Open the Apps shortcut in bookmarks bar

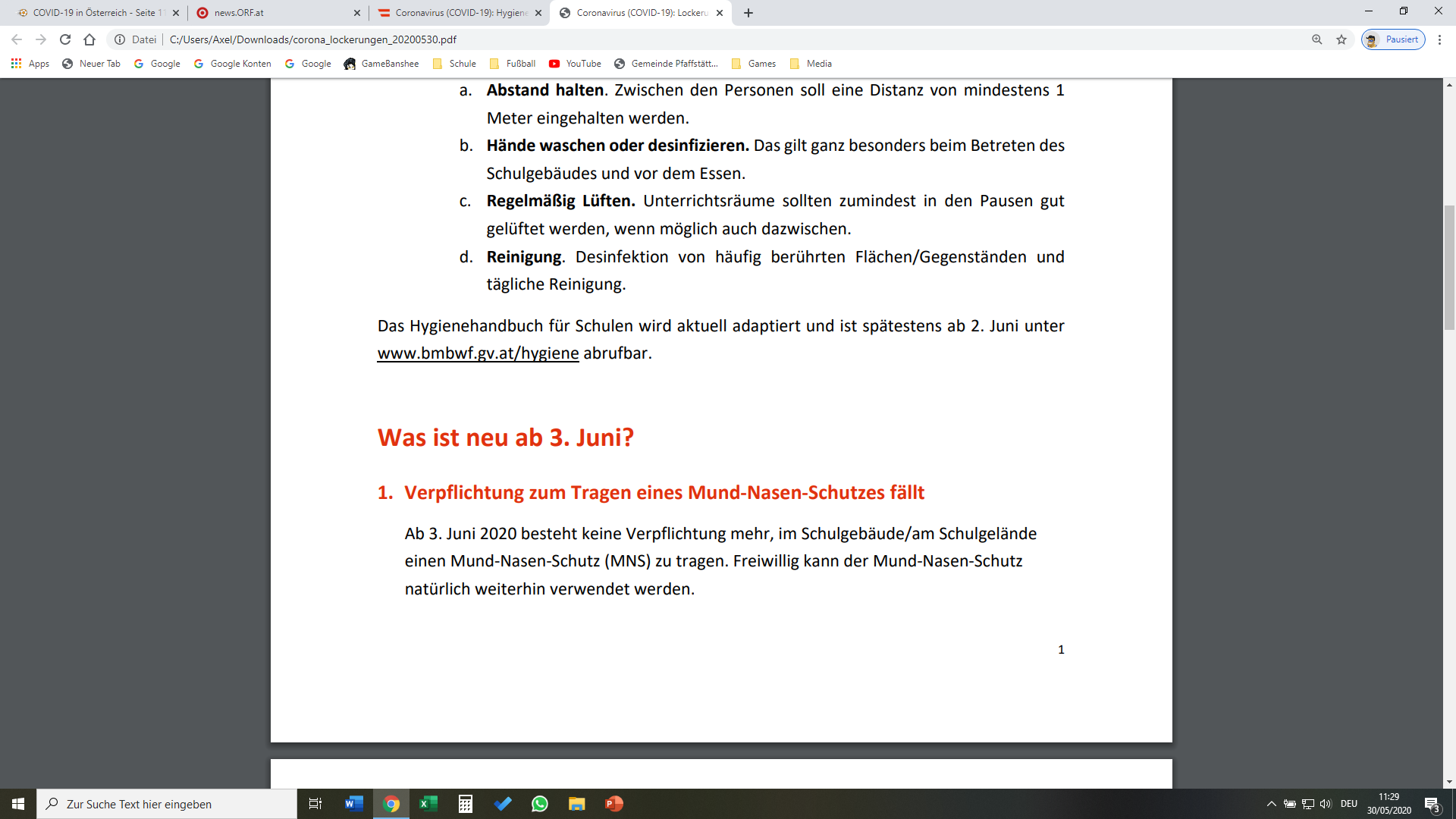[30, 64]
